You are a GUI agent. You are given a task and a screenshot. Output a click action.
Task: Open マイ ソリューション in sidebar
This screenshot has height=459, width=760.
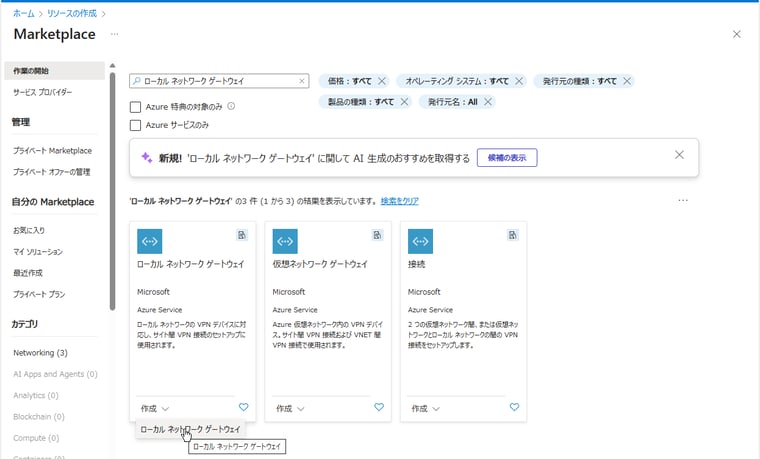click(38, 252)
